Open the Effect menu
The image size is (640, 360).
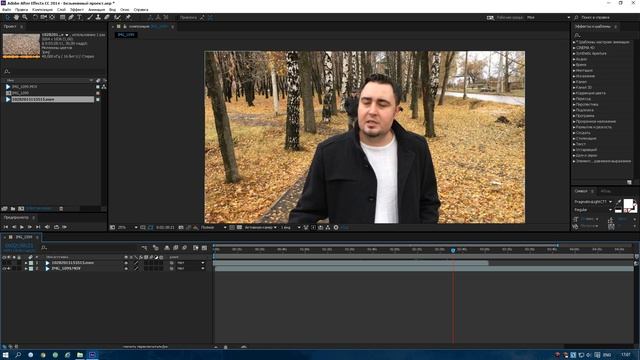(x=77, y=9)
